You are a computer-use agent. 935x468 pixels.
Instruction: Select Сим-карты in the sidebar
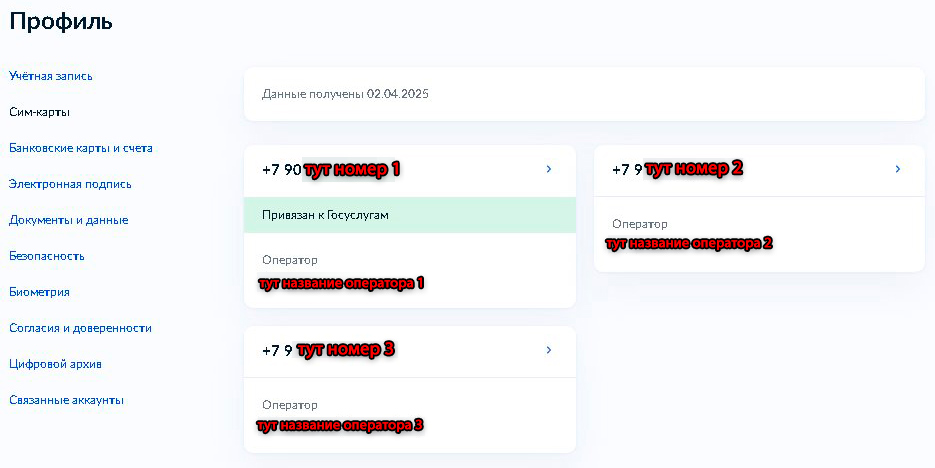(39, 112)
